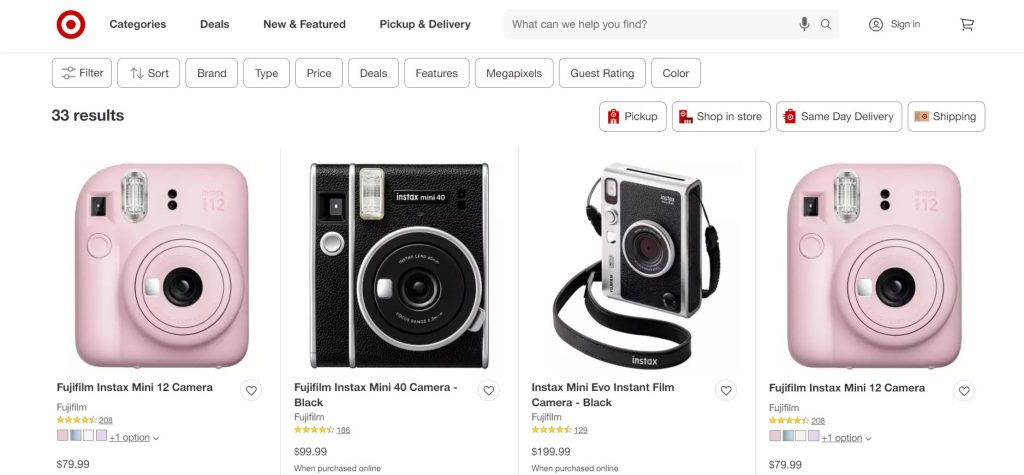Favorite the Instax Mini 40 Camera heart

pos(489,391)
